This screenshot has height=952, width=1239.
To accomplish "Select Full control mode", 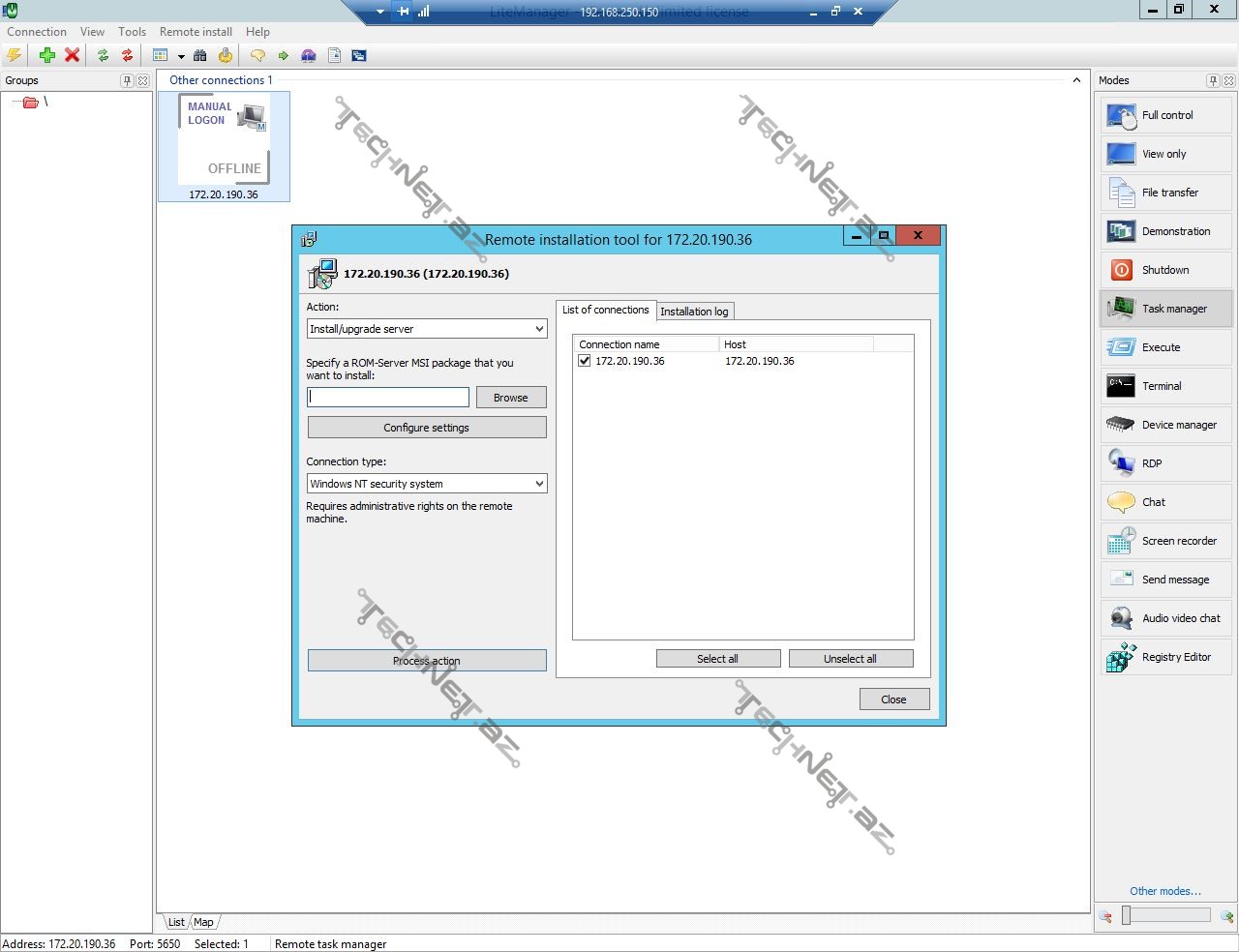I will pos(1166,115).
